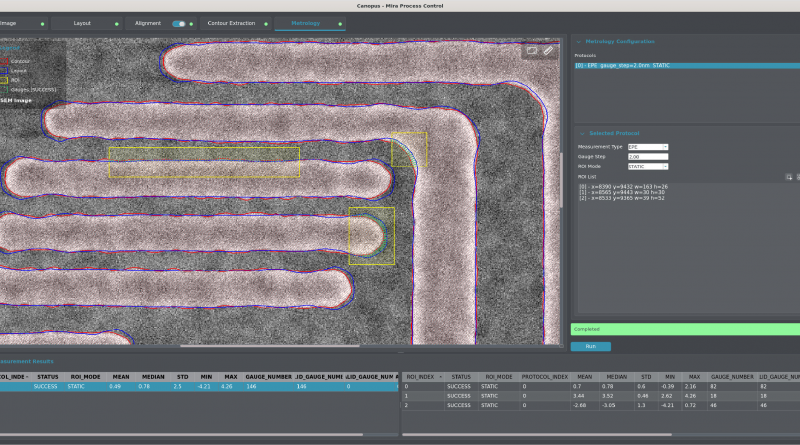Click the red Contour legend swatch
The height and width of the screenshot is (445, 800).
coord(4,60)
